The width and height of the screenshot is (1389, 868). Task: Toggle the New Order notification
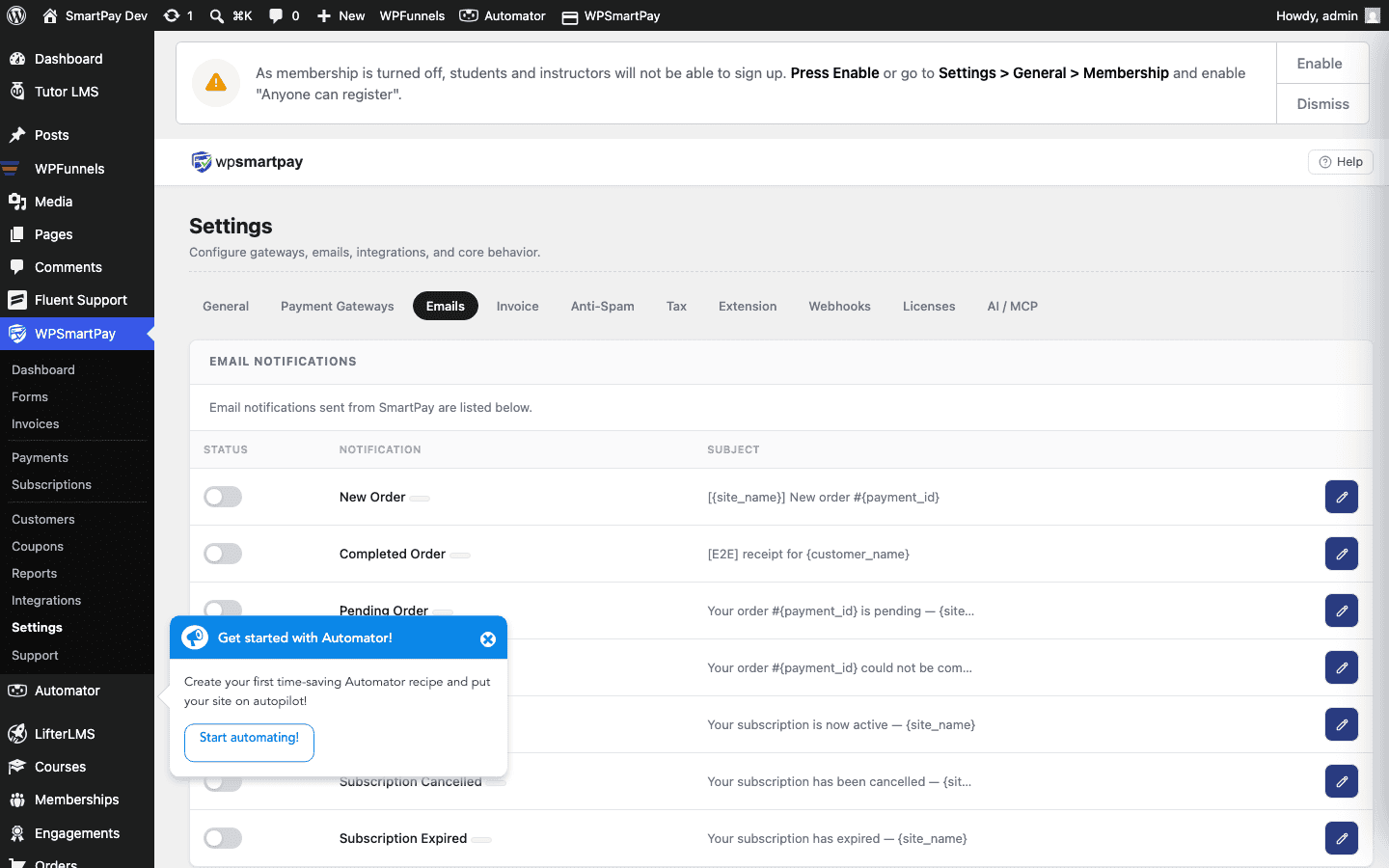(223, 497)
